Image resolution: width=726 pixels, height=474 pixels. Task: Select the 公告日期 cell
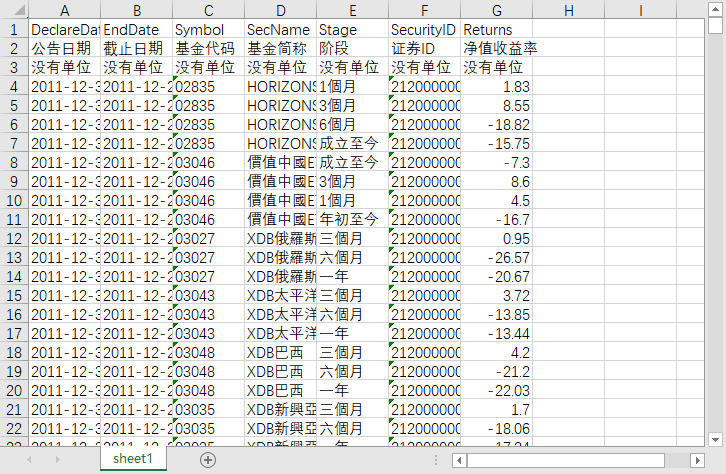[64, 49]
